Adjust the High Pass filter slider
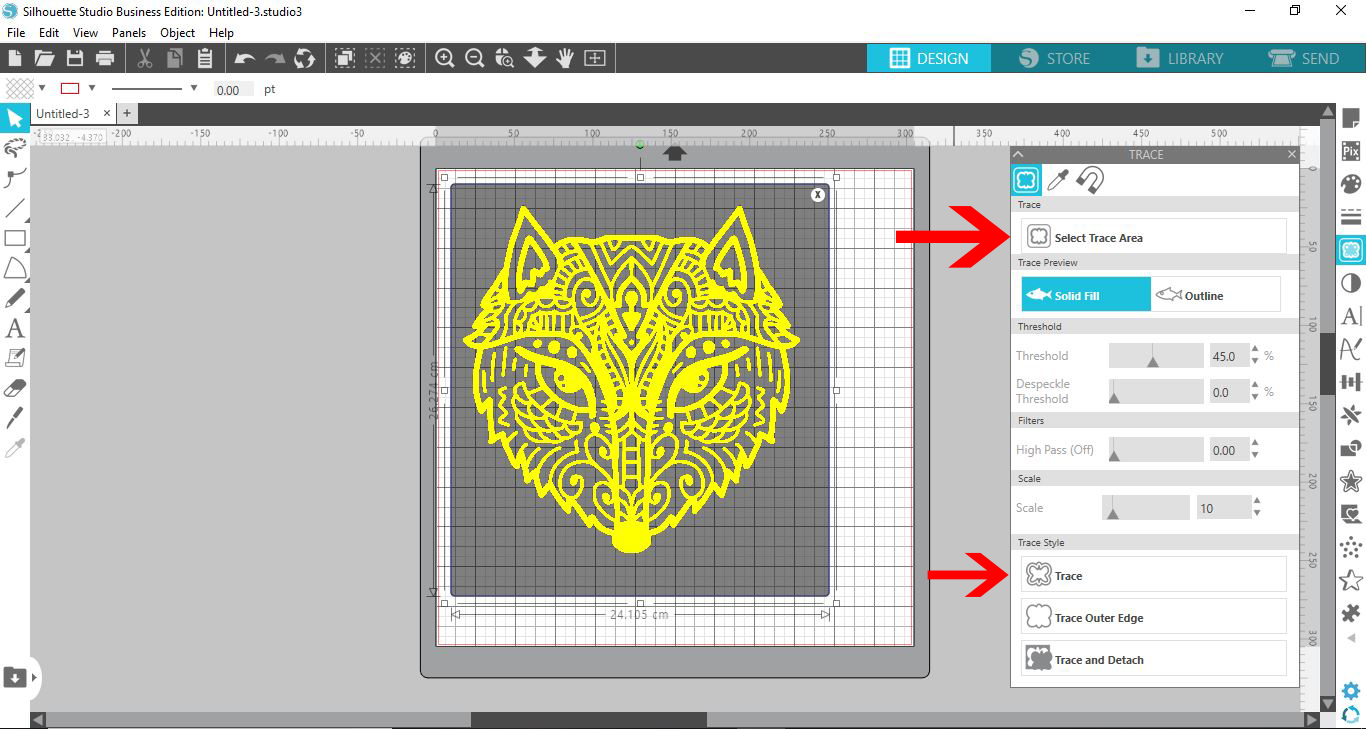The height and width of the screenshot is (729, 1366). 1156,450
